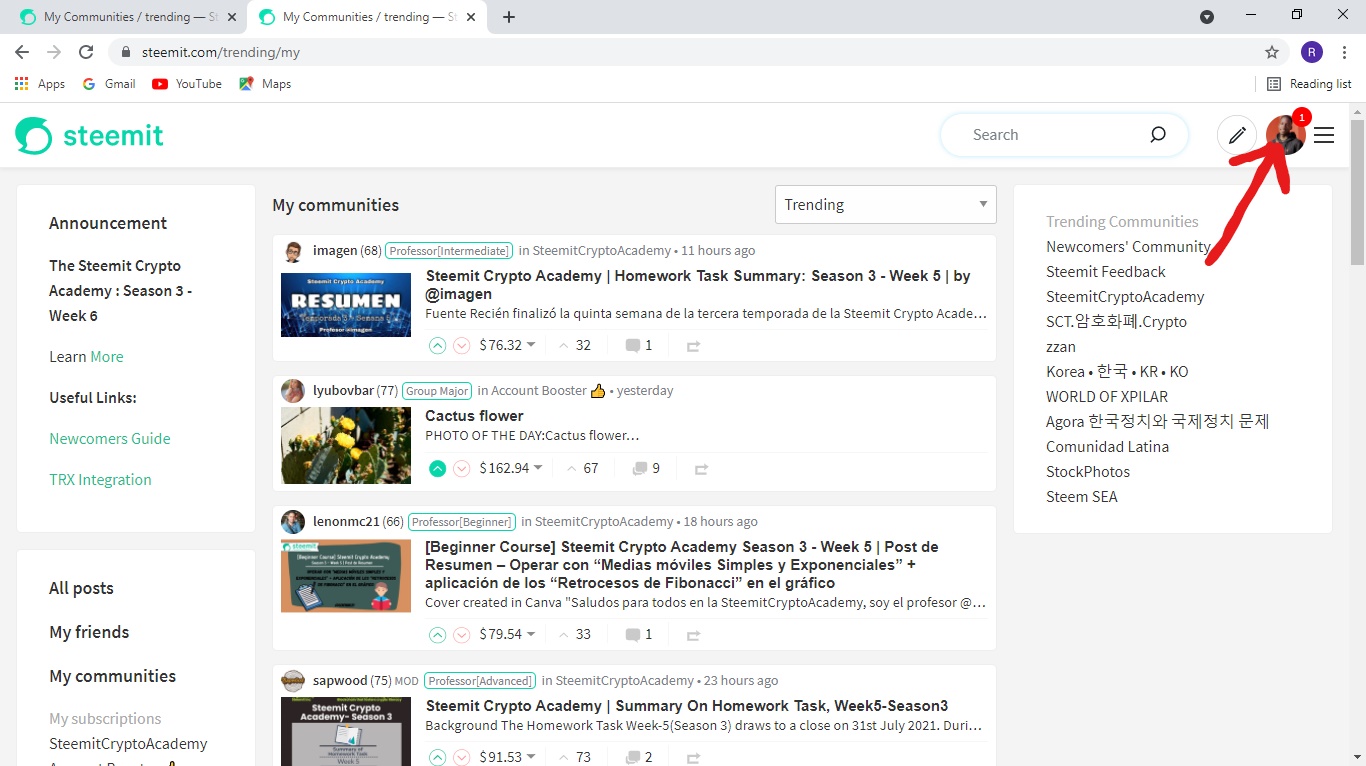Open the Apps shortcut in bookmarks bar

coord(40,84)
